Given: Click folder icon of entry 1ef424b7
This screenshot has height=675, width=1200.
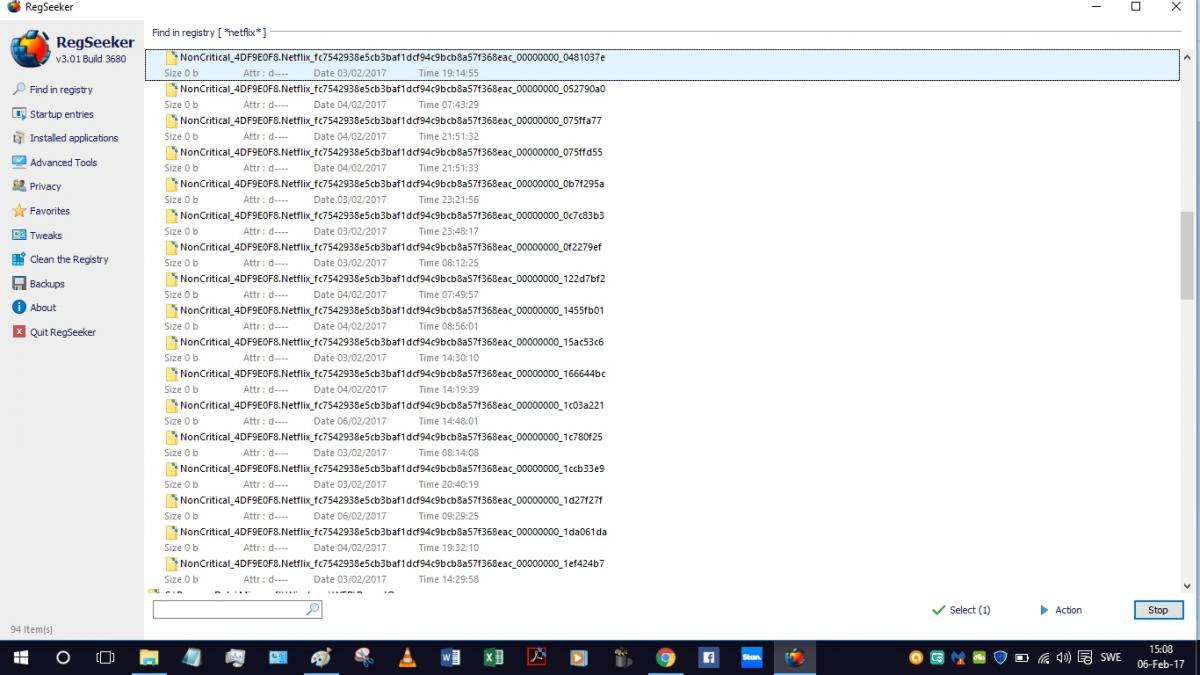Looking at the screenshot, I should tap(172, 563).
